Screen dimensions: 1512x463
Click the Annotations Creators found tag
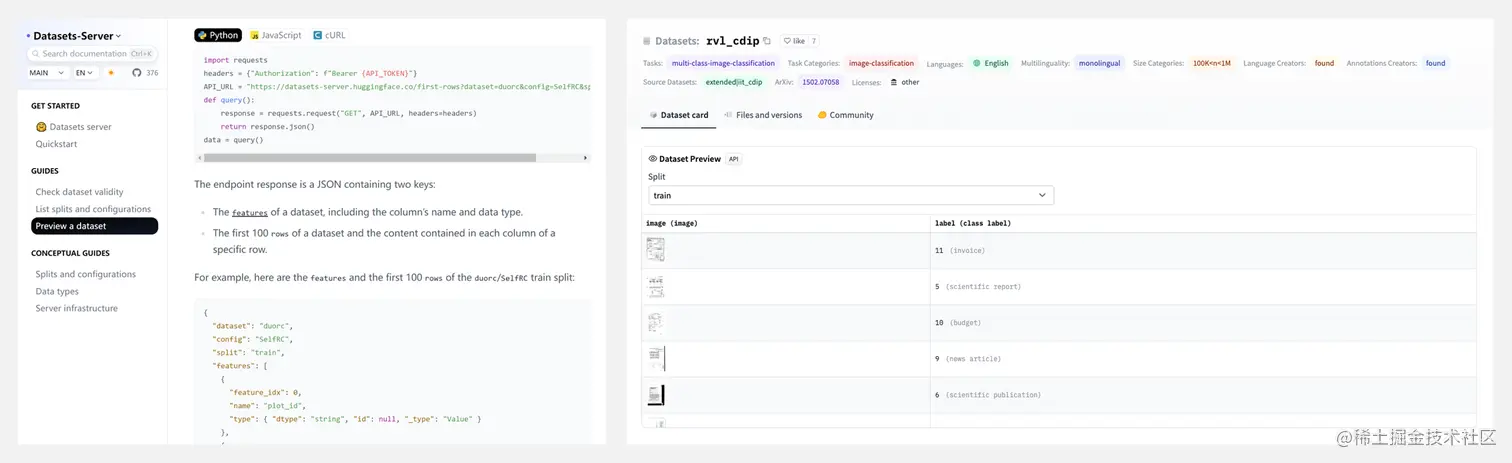pos(1435,63)
